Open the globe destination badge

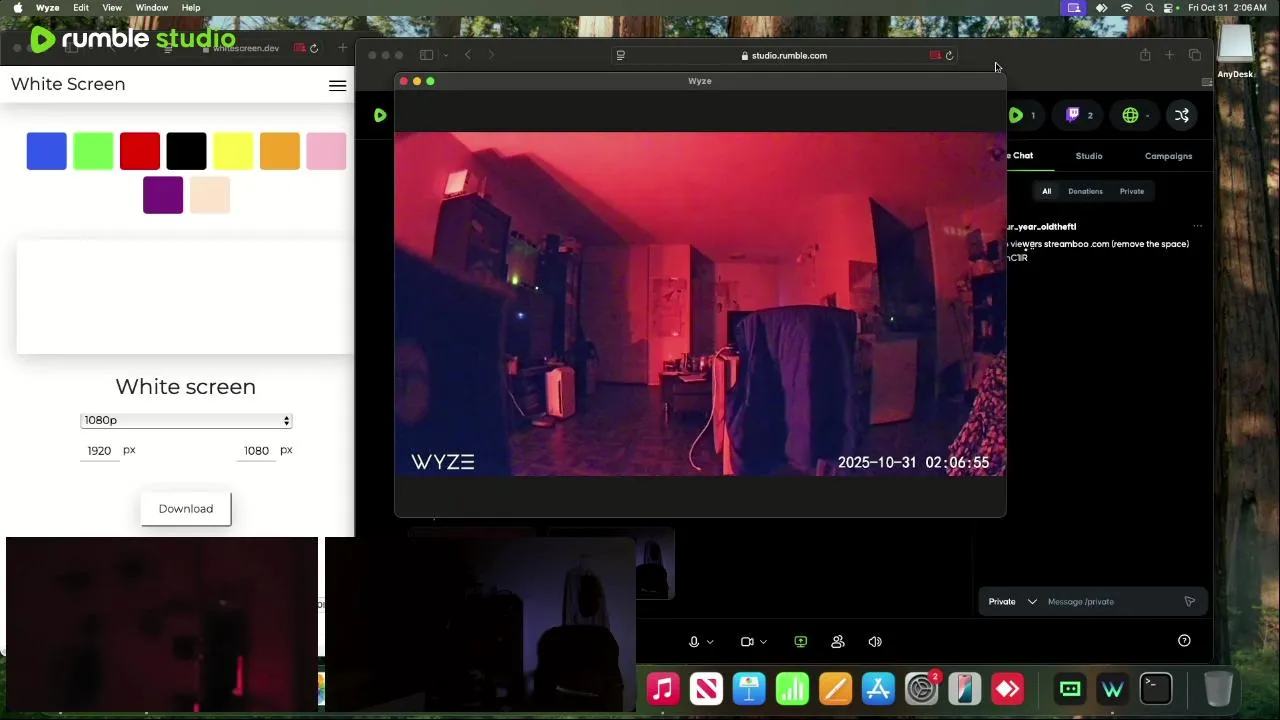(1136, 115)
